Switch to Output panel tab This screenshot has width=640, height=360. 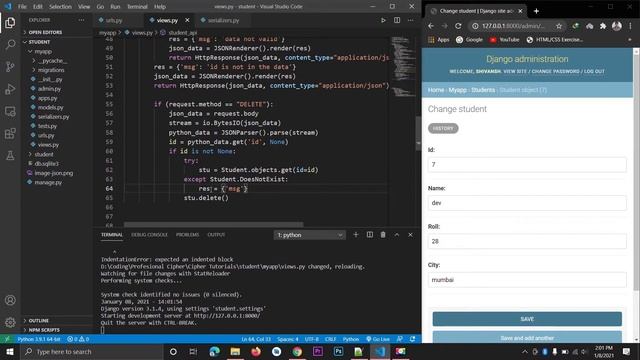click(216, 235)
